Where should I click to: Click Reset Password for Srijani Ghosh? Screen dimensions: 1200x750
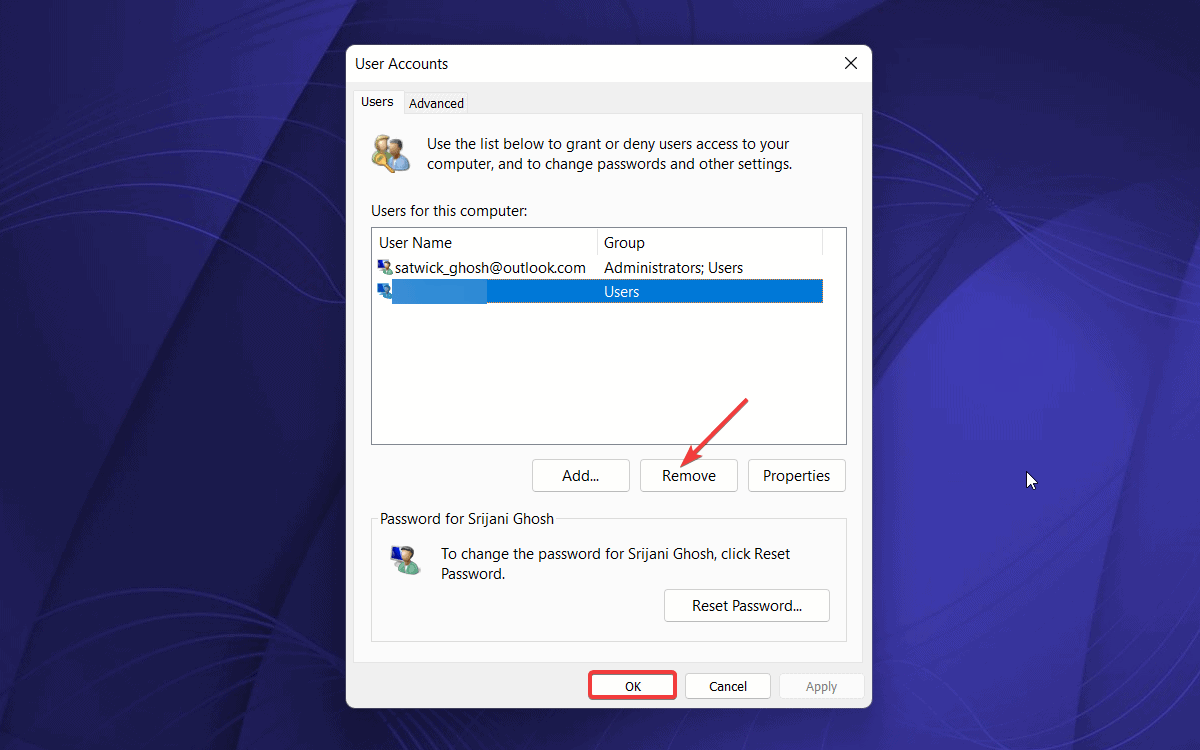746,605
